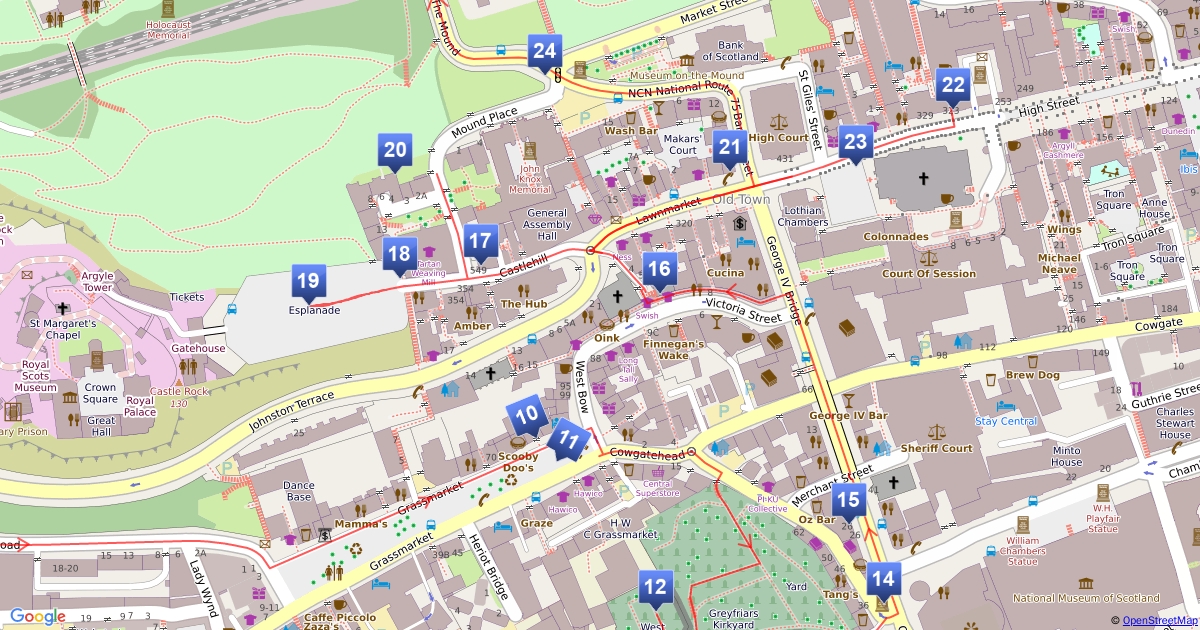Click marker 16 near Victoria Street
1200x630 pixels.
coord(659,269)
